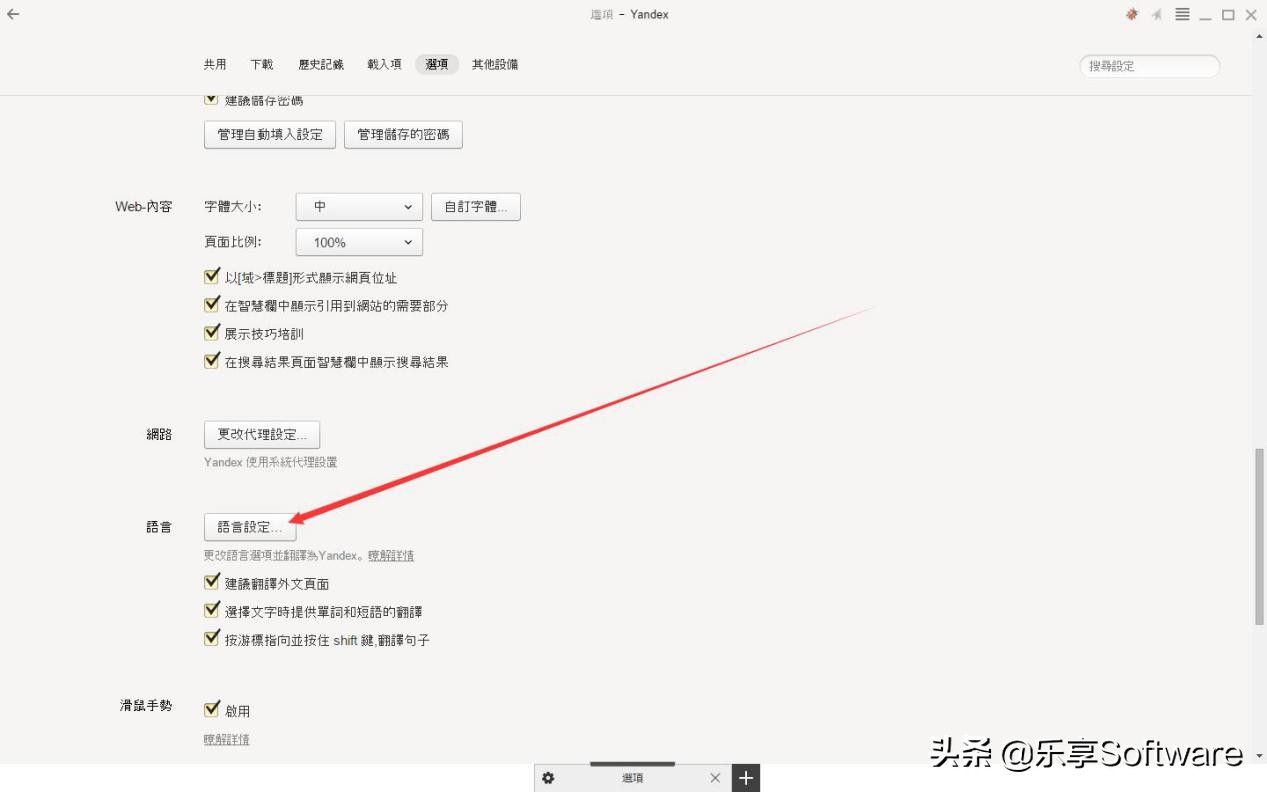Viewport: 1267px width, 792px height.
Task: Open the Yandex browser main menu
Action: (1183, 14)
